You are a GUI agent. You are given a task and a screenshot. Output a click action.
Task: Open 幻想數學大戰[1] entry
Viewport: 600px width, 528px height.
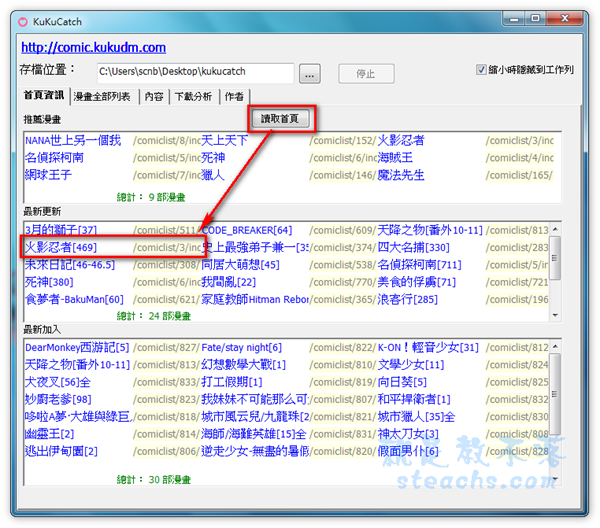[x=244, y=365]
